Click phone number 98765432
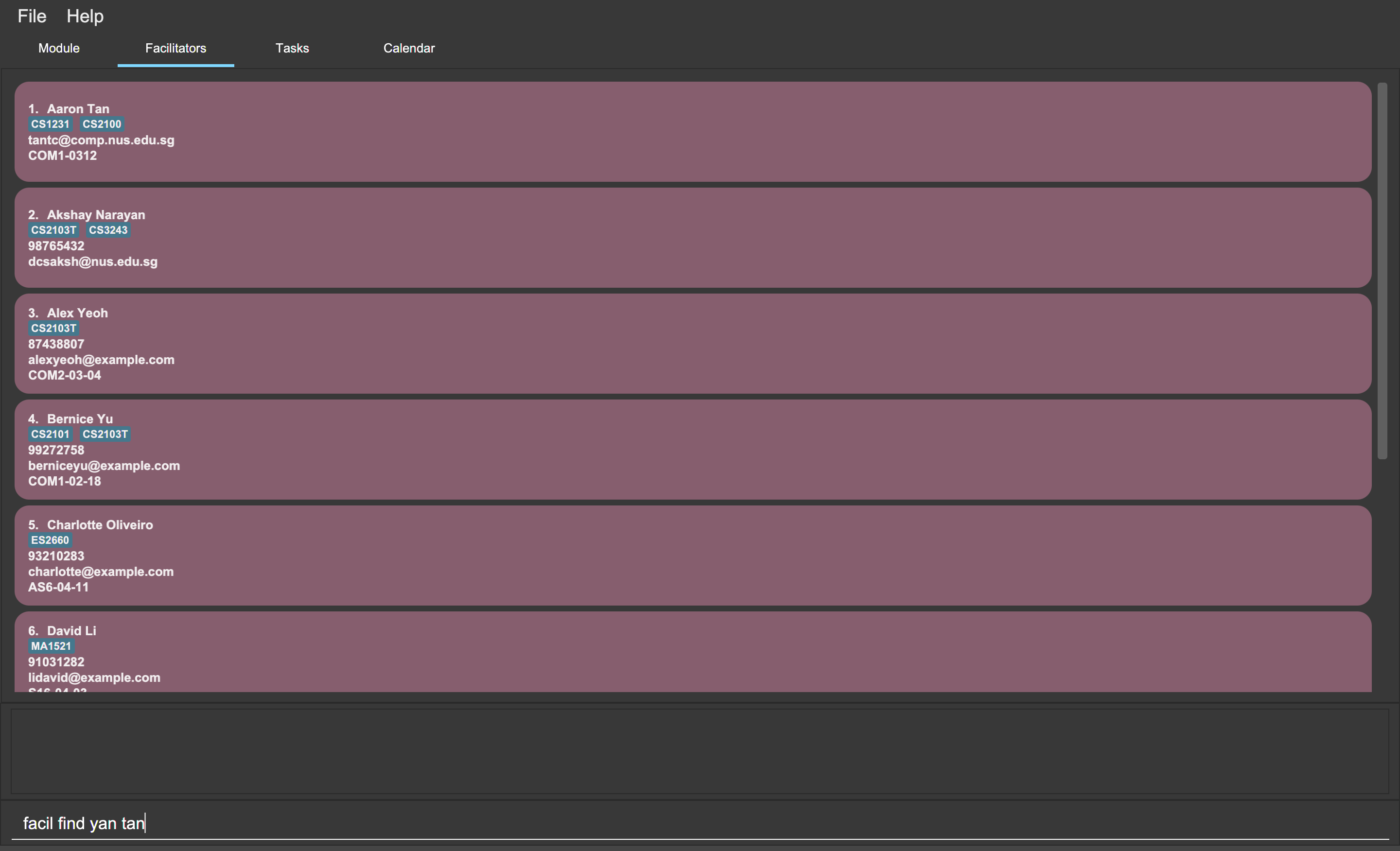Viewport: 1400px width, 851px height. [x=56, y=246]
